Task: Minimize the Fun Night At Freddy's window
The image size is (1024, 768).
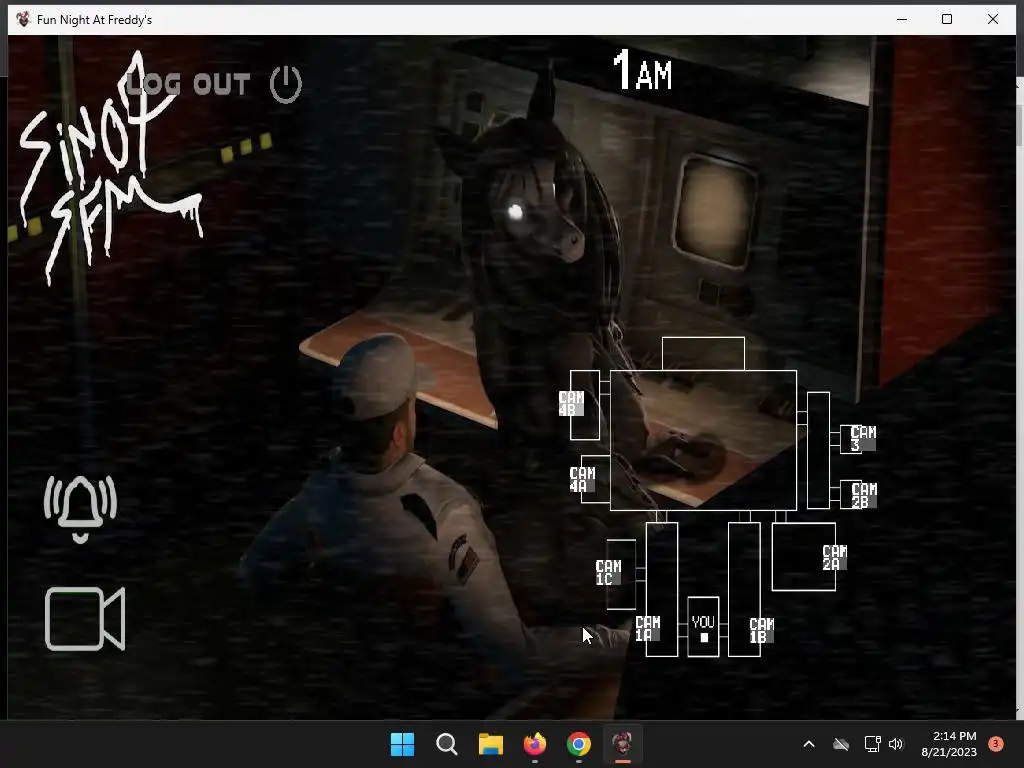Action: pos(902,20)
